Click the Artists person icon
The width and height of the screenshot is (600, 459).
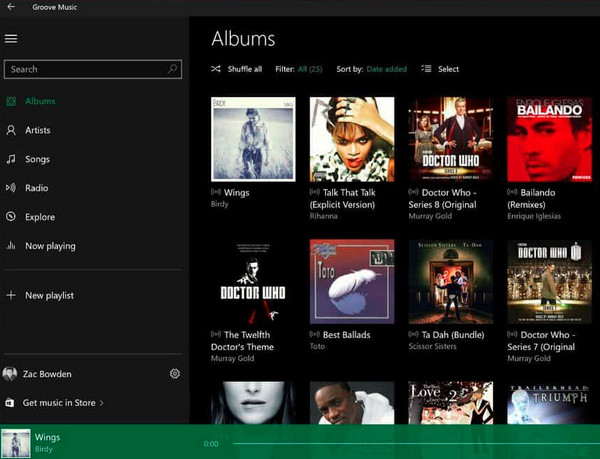(x=11, y=130)
